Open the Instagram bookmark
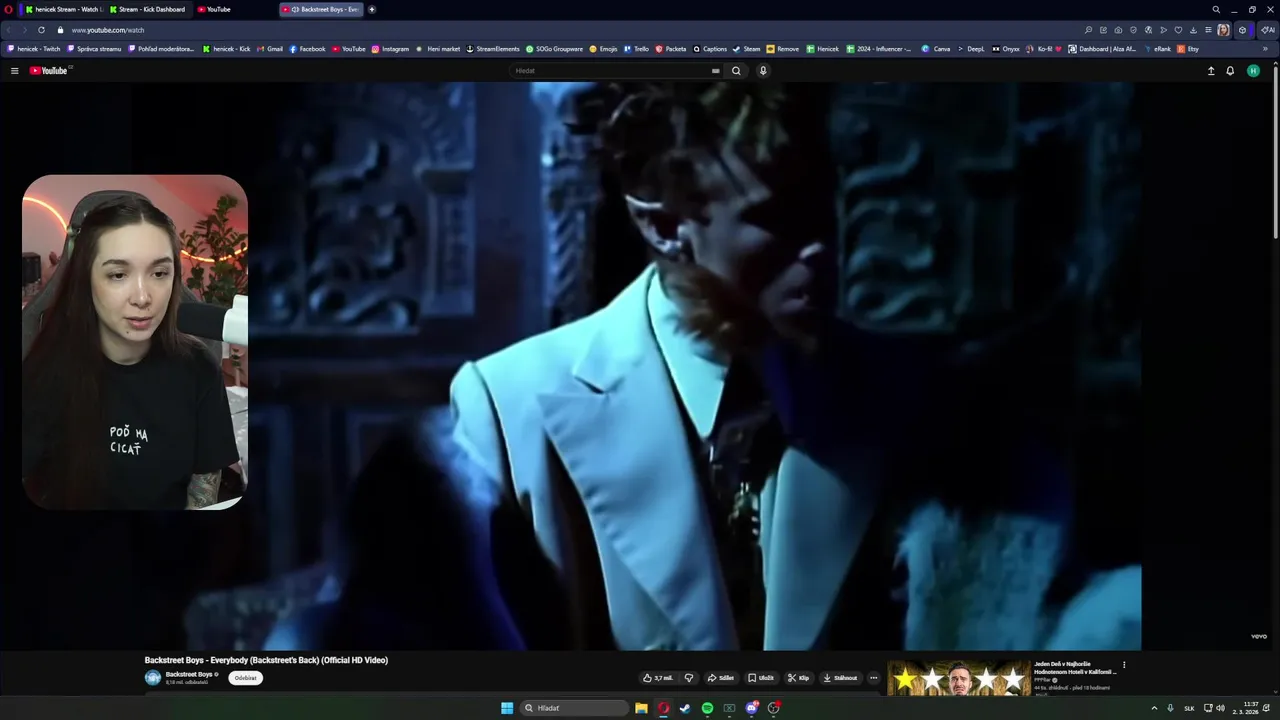1280x720 pixels. tap(390, 49)
